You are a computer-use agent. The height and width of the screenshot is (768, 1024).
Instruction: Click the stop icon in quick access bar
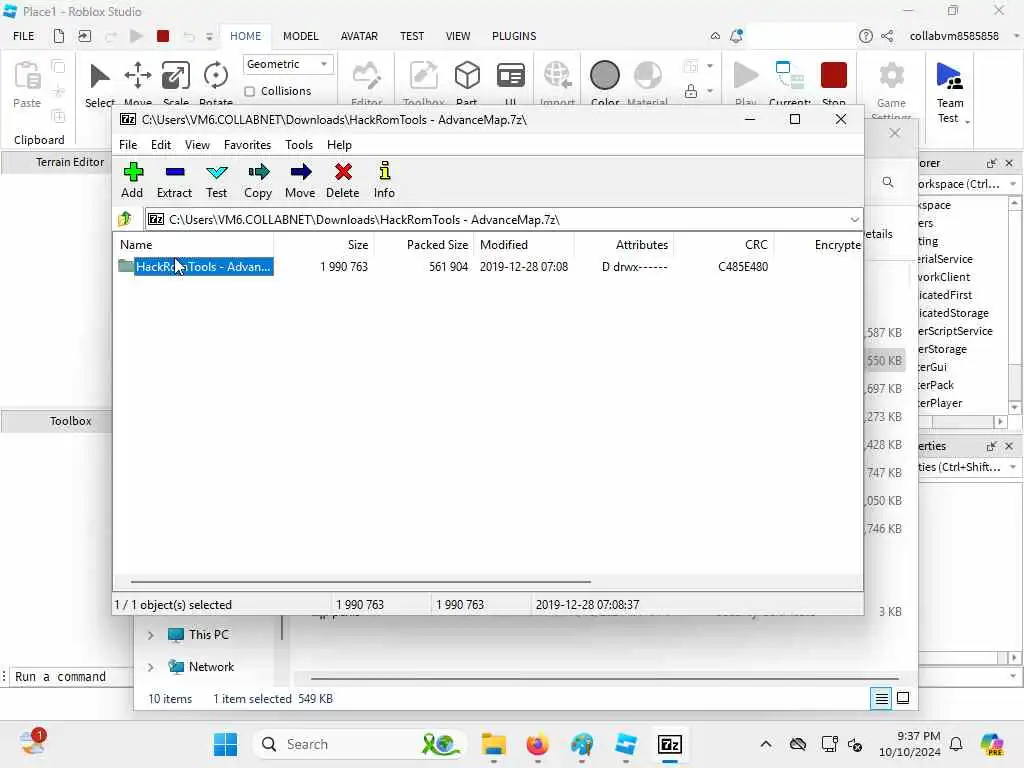[x=163, y=37]
